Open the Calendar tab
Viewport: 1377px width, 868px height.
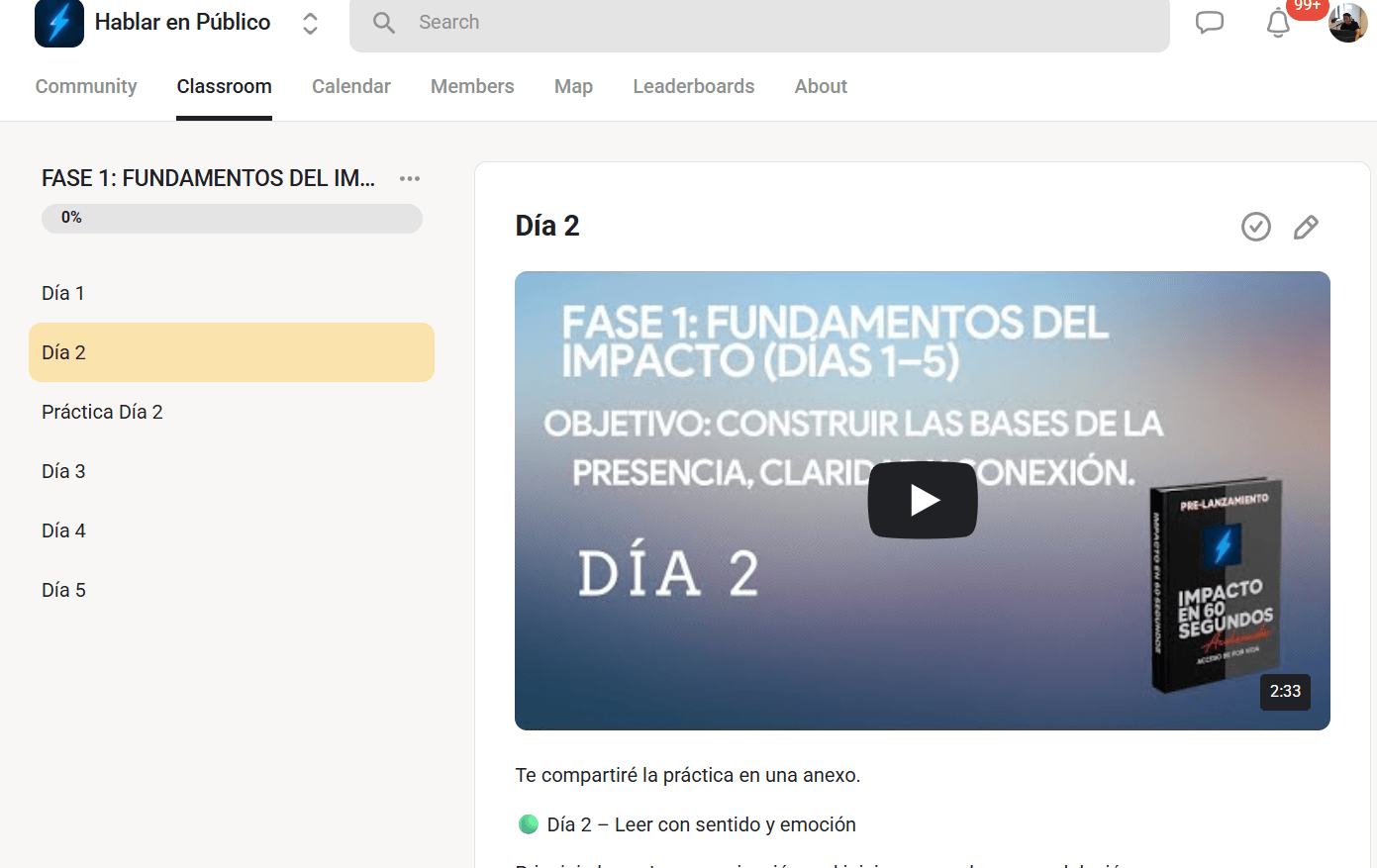pyautogui.click(x=350, y=87)
